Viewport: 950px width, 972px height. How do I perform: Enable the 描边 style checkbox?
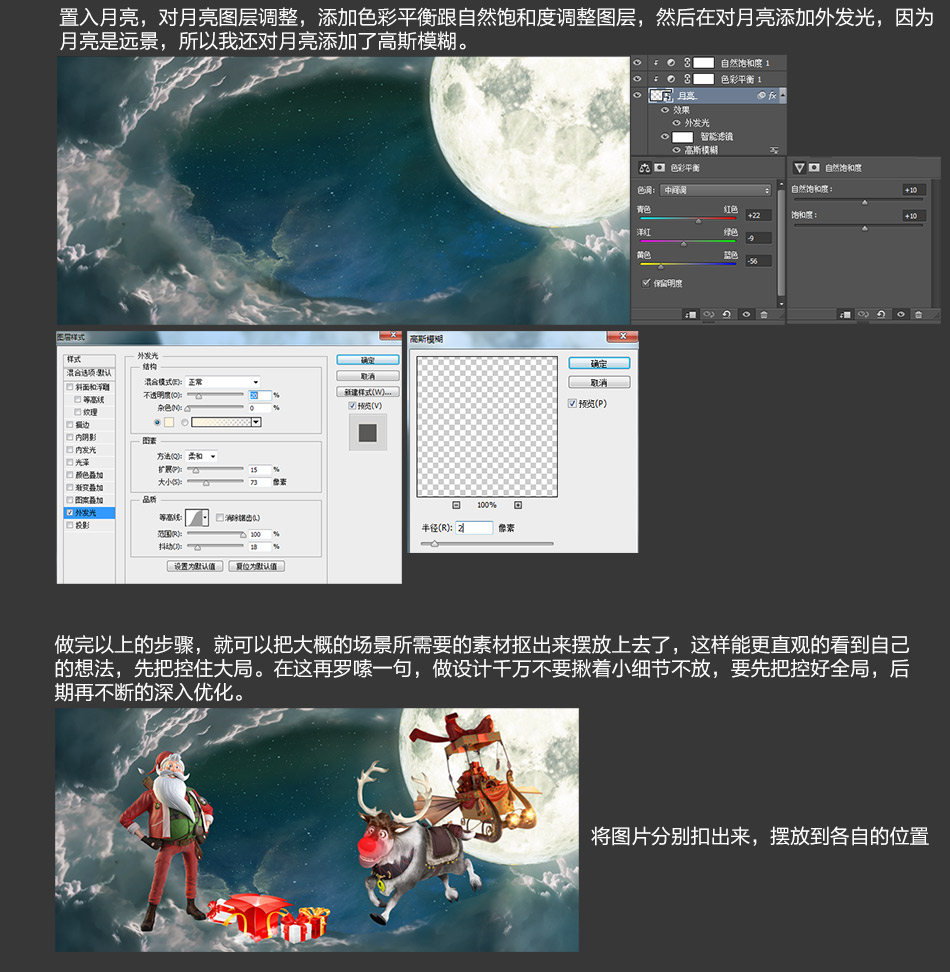(x=69, y=425)
